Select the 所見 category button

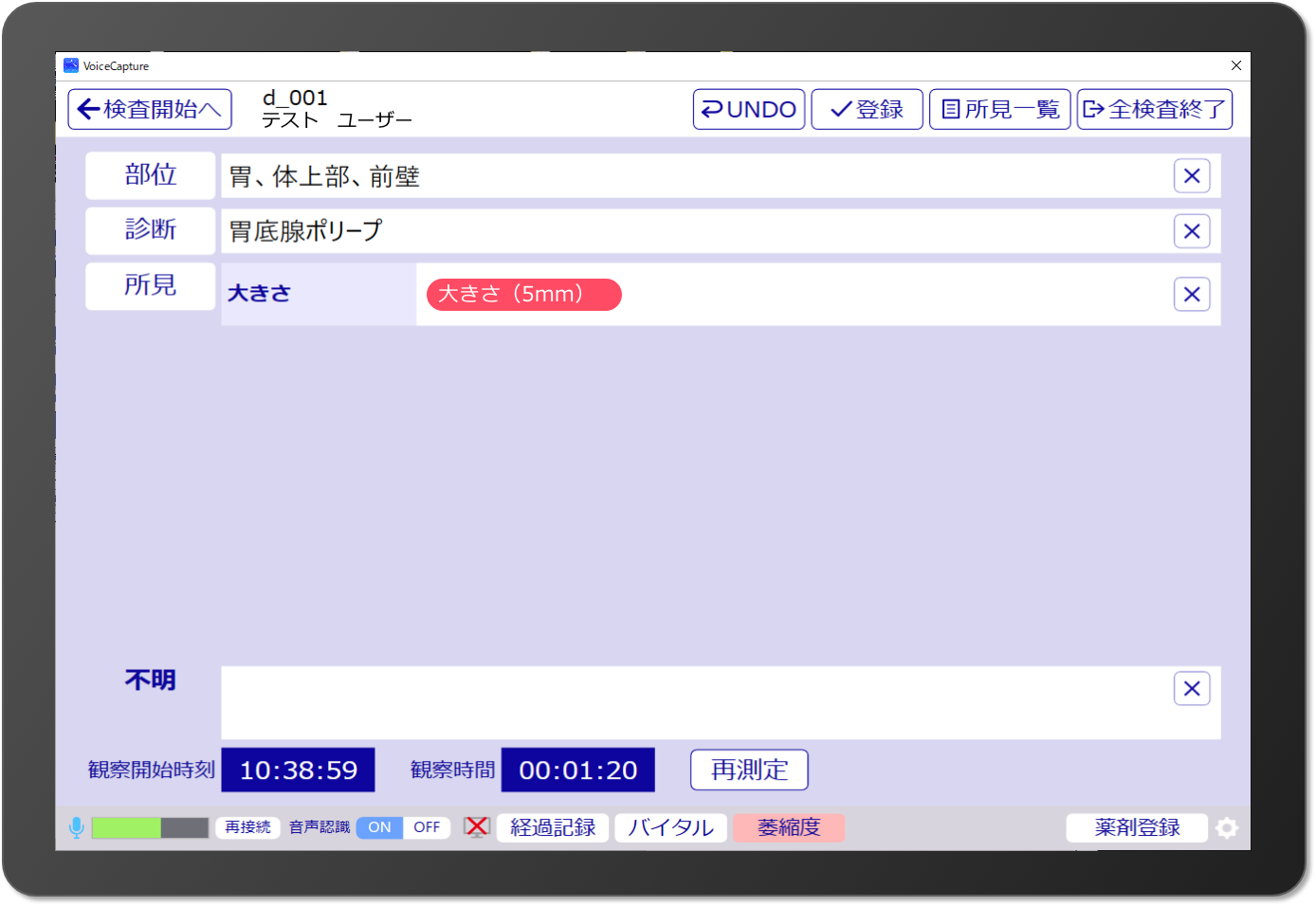tap(151, 286)
